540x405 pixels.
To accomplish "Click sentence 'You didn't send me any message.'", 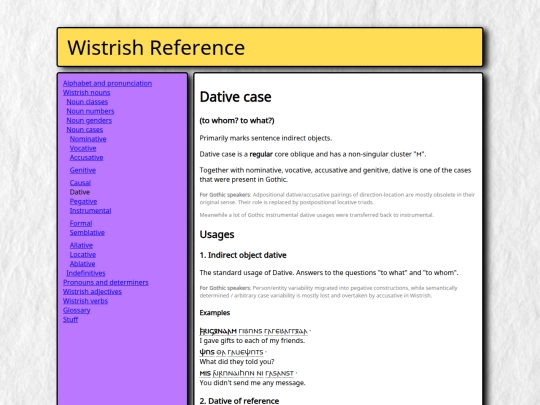I will (252, 383).
